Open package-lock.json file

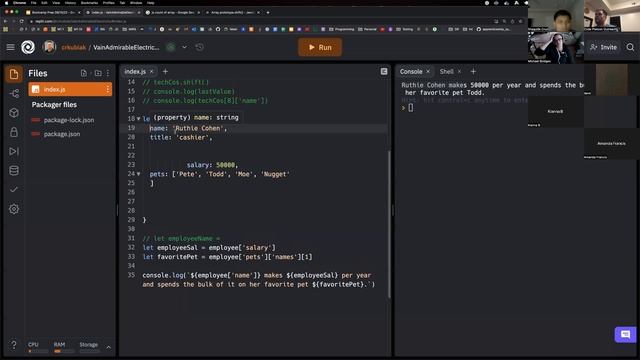[x=69, y=120]
